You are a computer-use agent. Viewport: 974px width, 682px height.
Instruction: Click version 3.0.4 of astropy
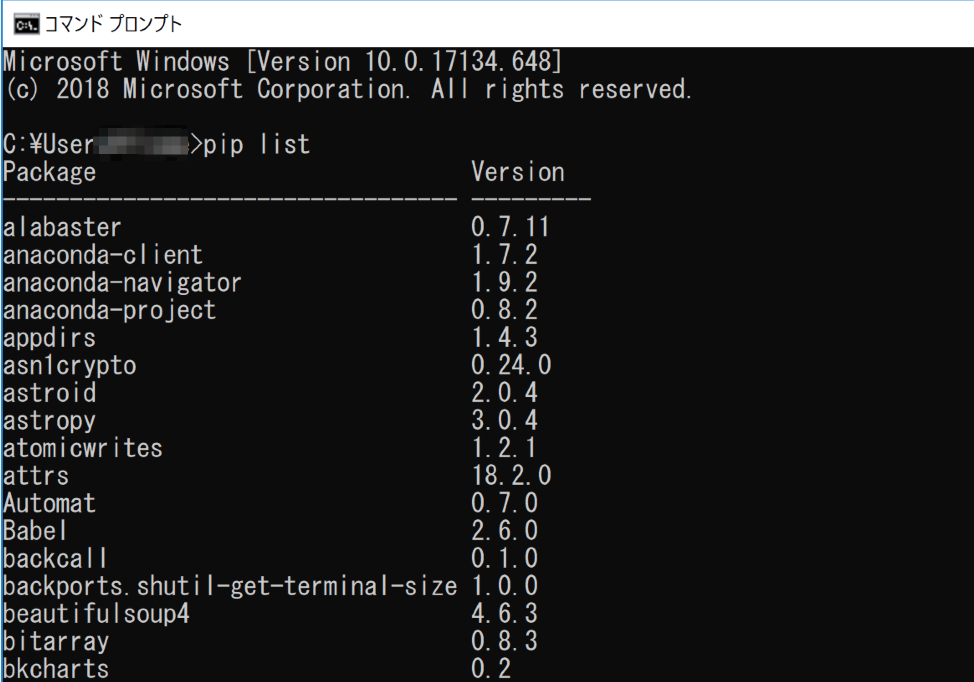point(504,420)
